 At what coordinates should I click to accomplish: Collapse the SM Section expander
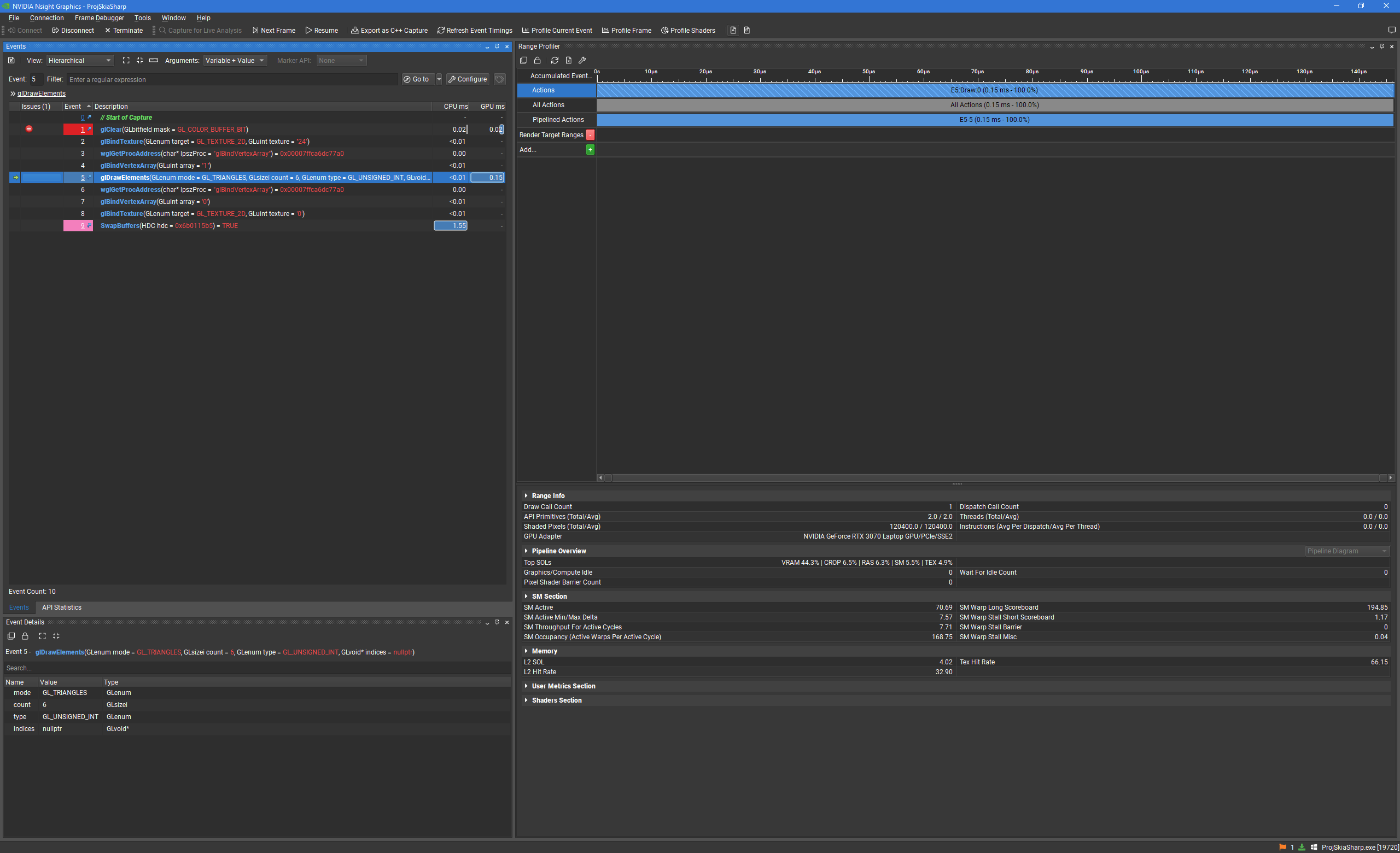526,597
